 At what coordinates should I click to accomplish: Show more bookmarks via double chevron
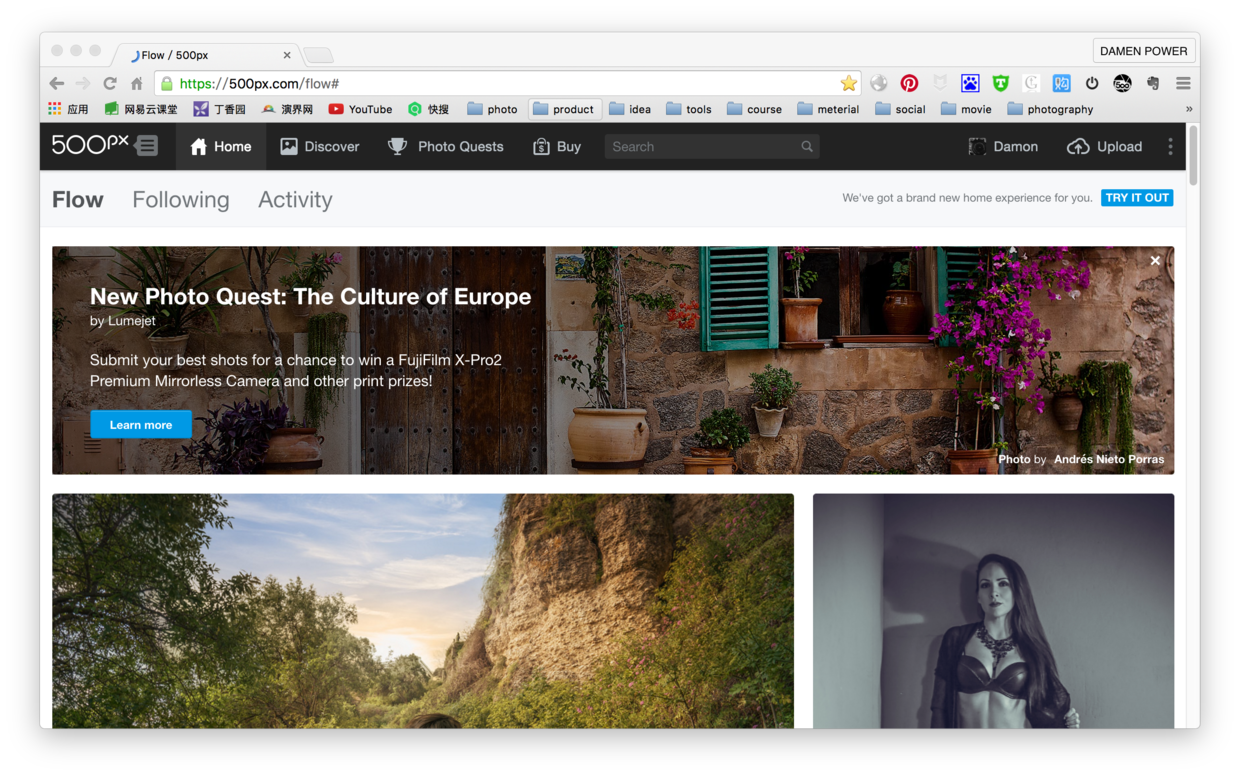tap(1188, 109)
